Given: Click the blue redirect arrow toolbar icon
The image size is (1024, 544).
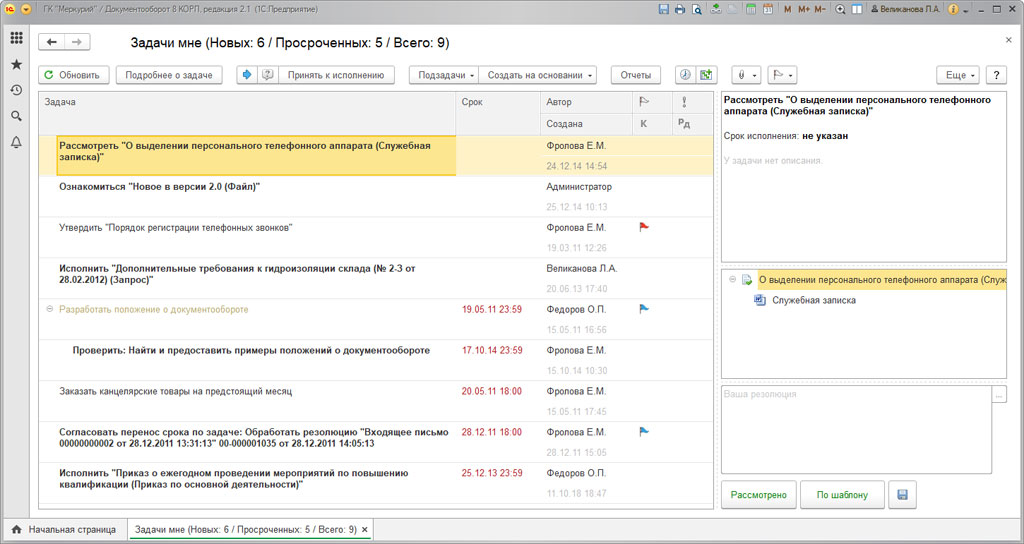Looking at the screenshot, I should [247, 75].
